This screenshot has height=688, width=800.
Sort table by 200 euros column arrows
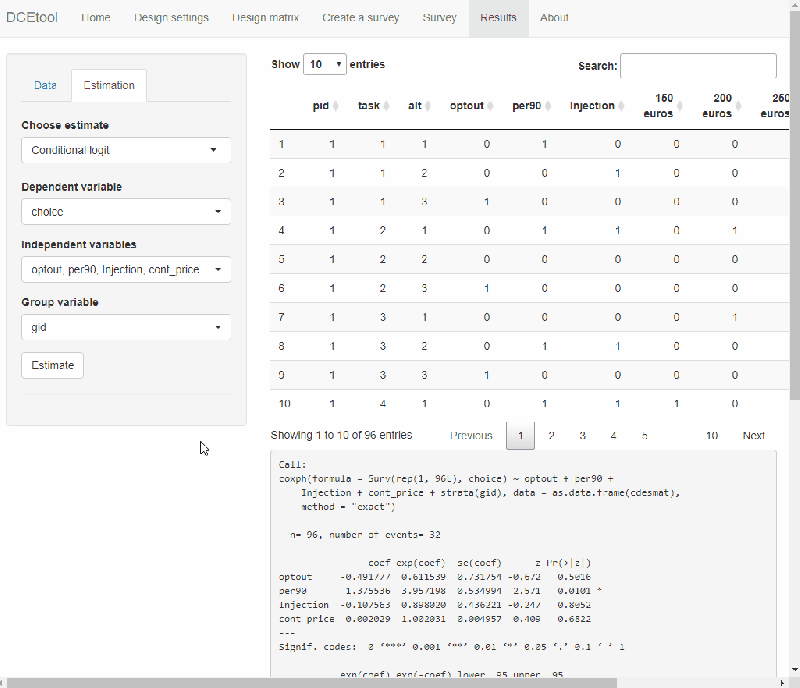[739, 106]
